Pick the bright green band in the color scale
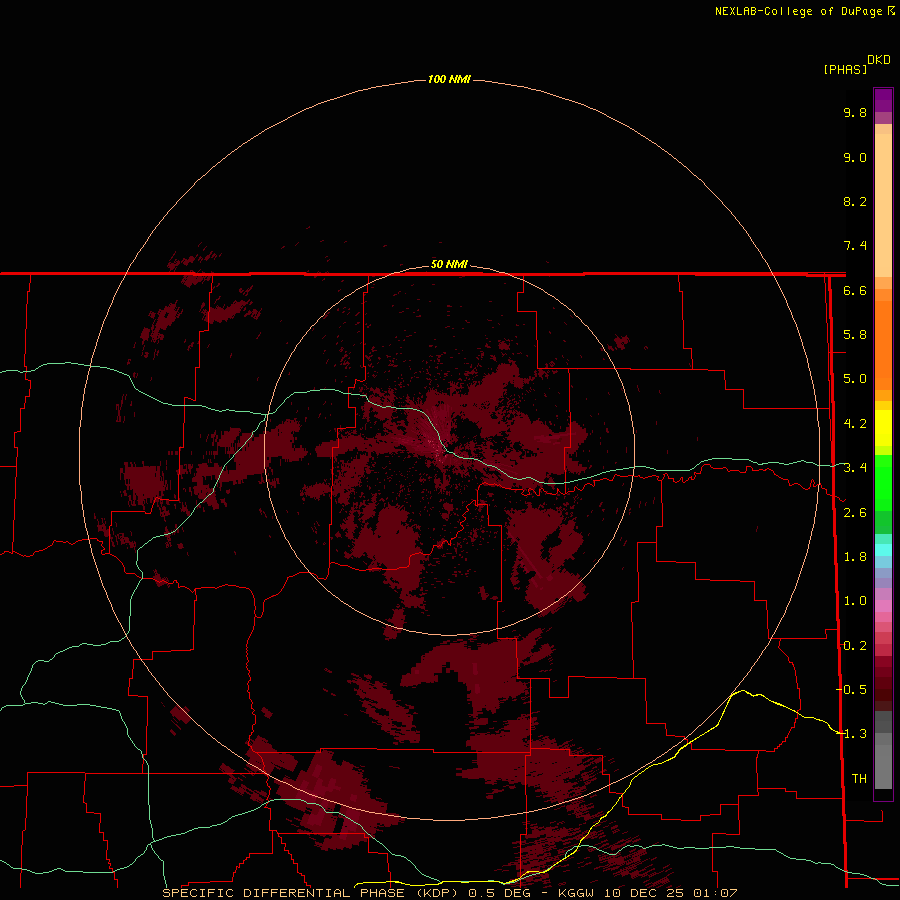The image size is (900, 900). (x=883, y=482)
